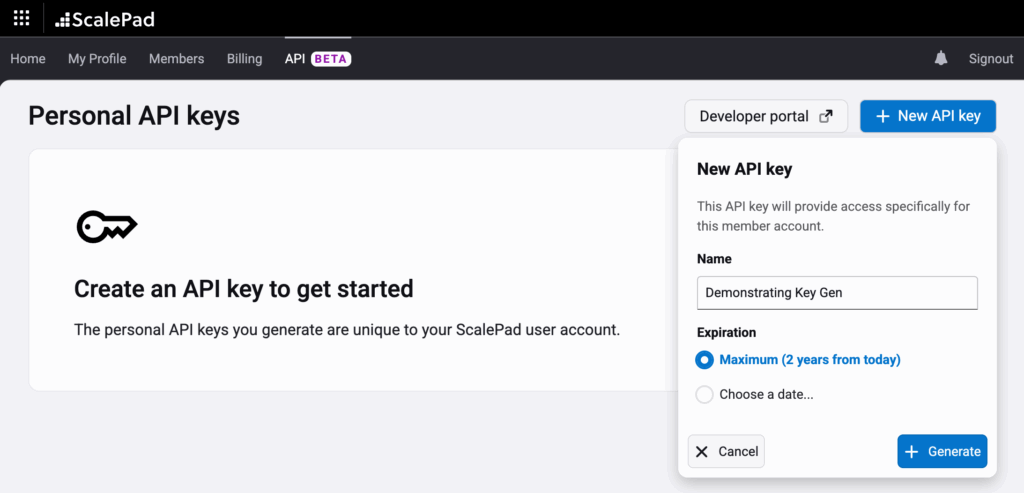Switch to the Members tab
Image resolution: width=1024 pixels, height=493 pixels.
pyautogui.click(x=176, y=59)
